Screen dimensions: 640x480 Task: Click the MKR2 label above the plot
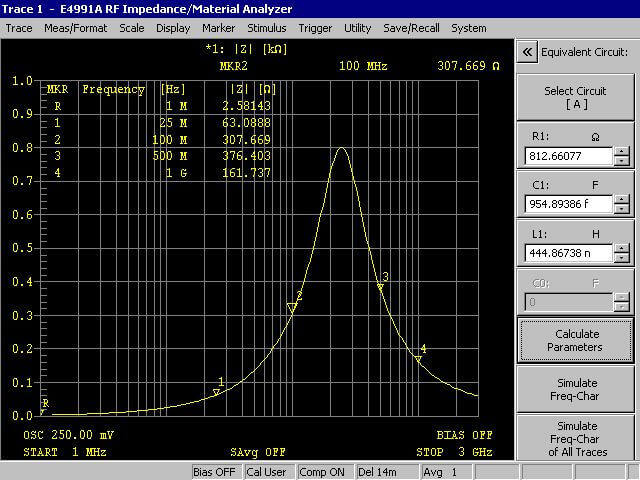pos(233,66)
